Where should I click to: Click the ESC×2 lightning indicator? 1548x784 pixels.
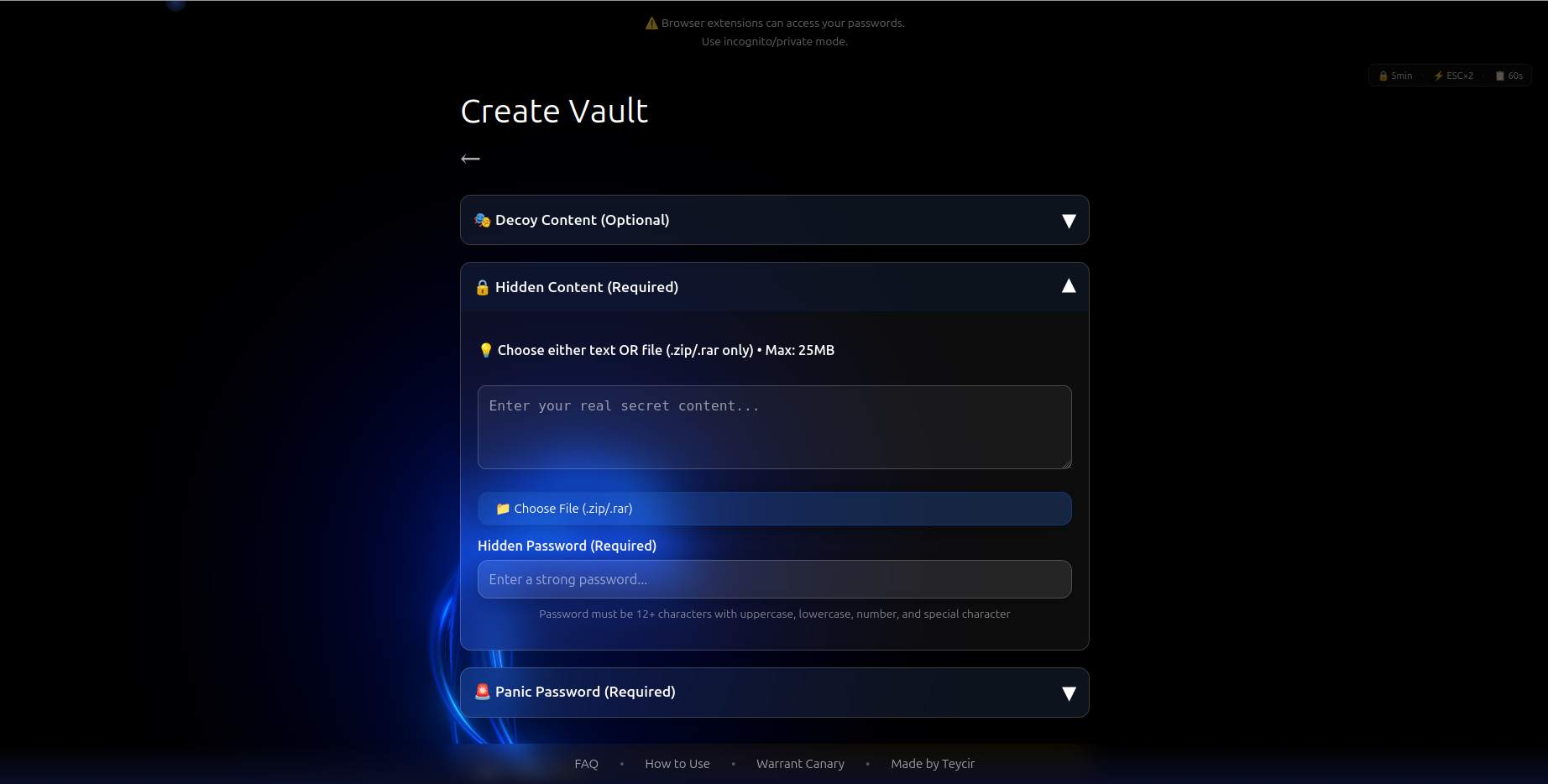tap(1454, 76)
